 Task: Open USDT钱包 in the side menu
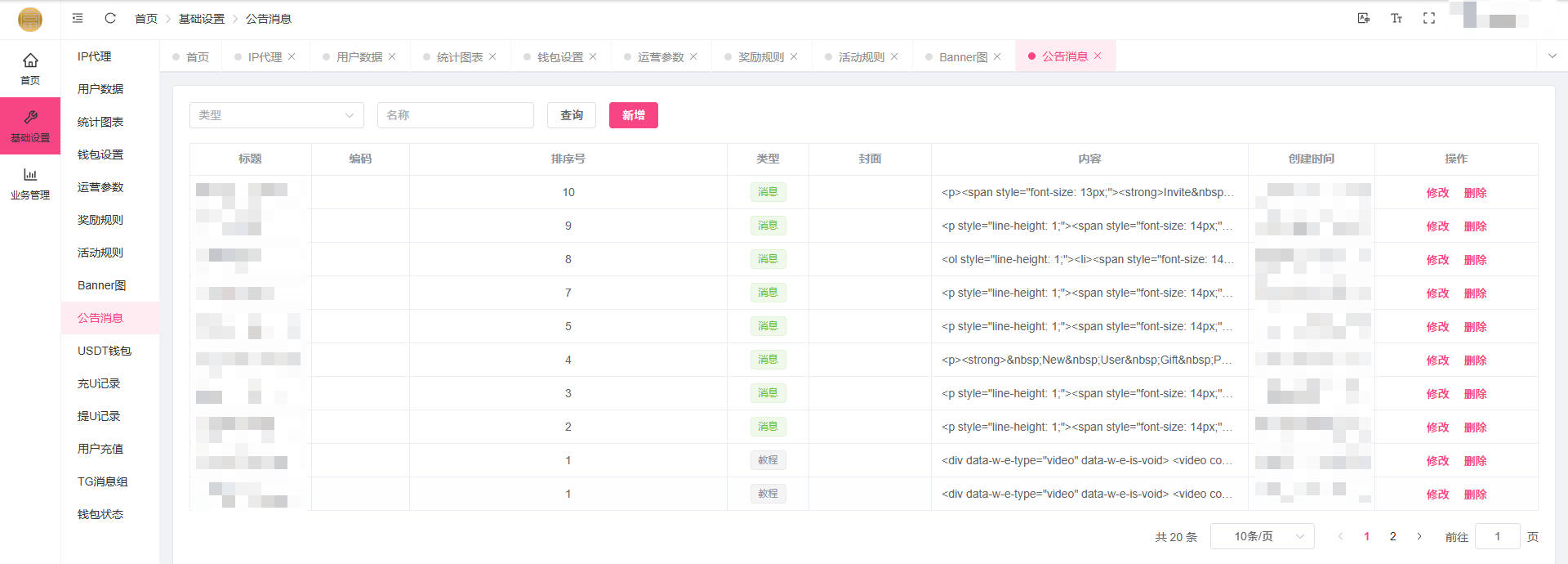pos(104,351)
